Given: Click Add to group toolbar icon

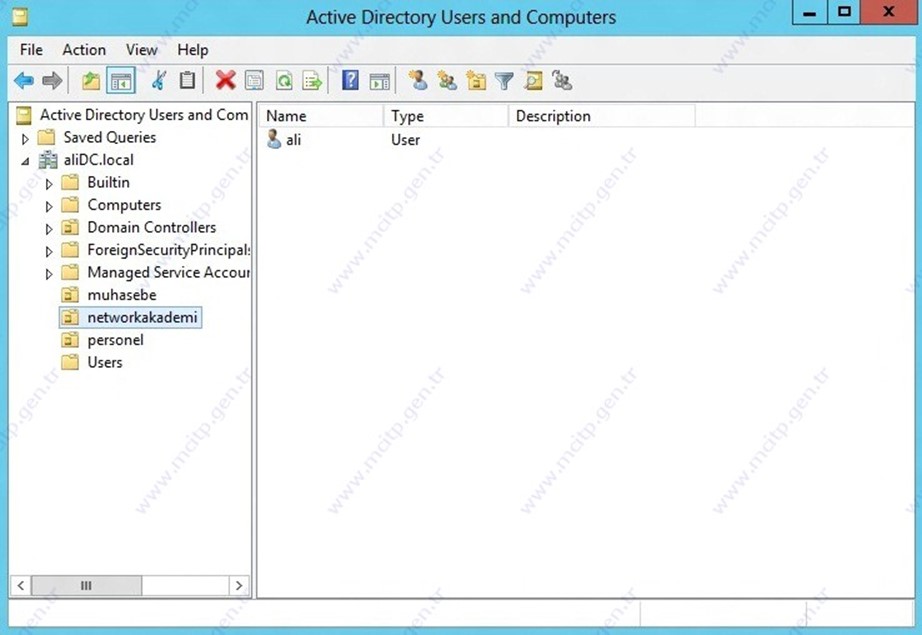Looking at the screenshot, I should pyautogui.click(x=562, y=81).
